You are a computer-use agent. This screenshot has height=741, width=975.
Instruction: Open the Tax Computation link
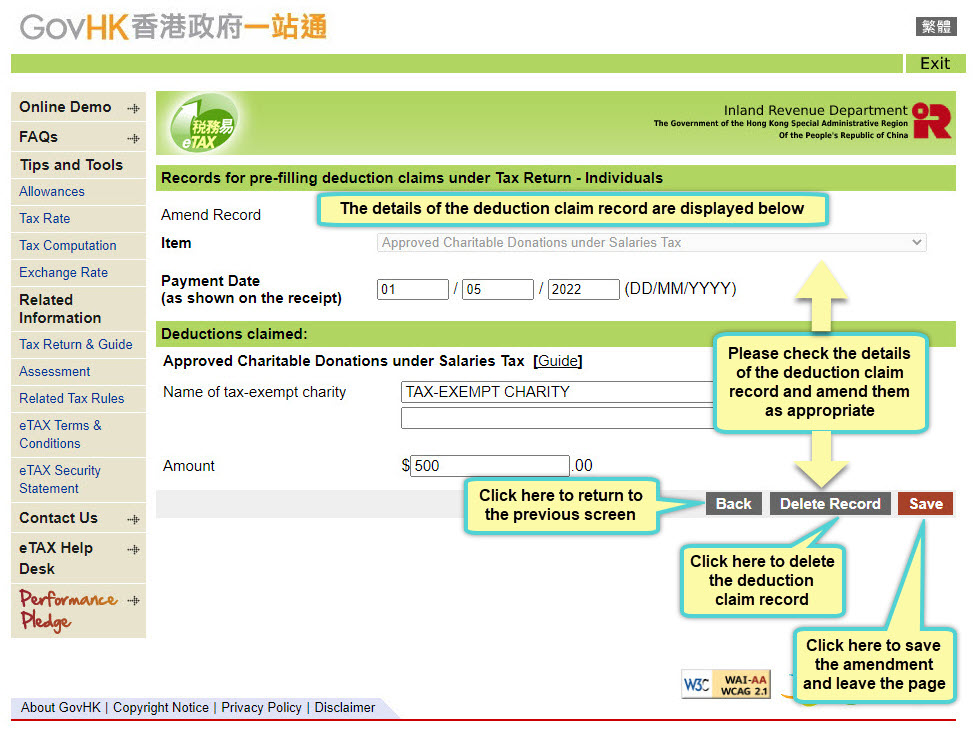pos(68,246)
